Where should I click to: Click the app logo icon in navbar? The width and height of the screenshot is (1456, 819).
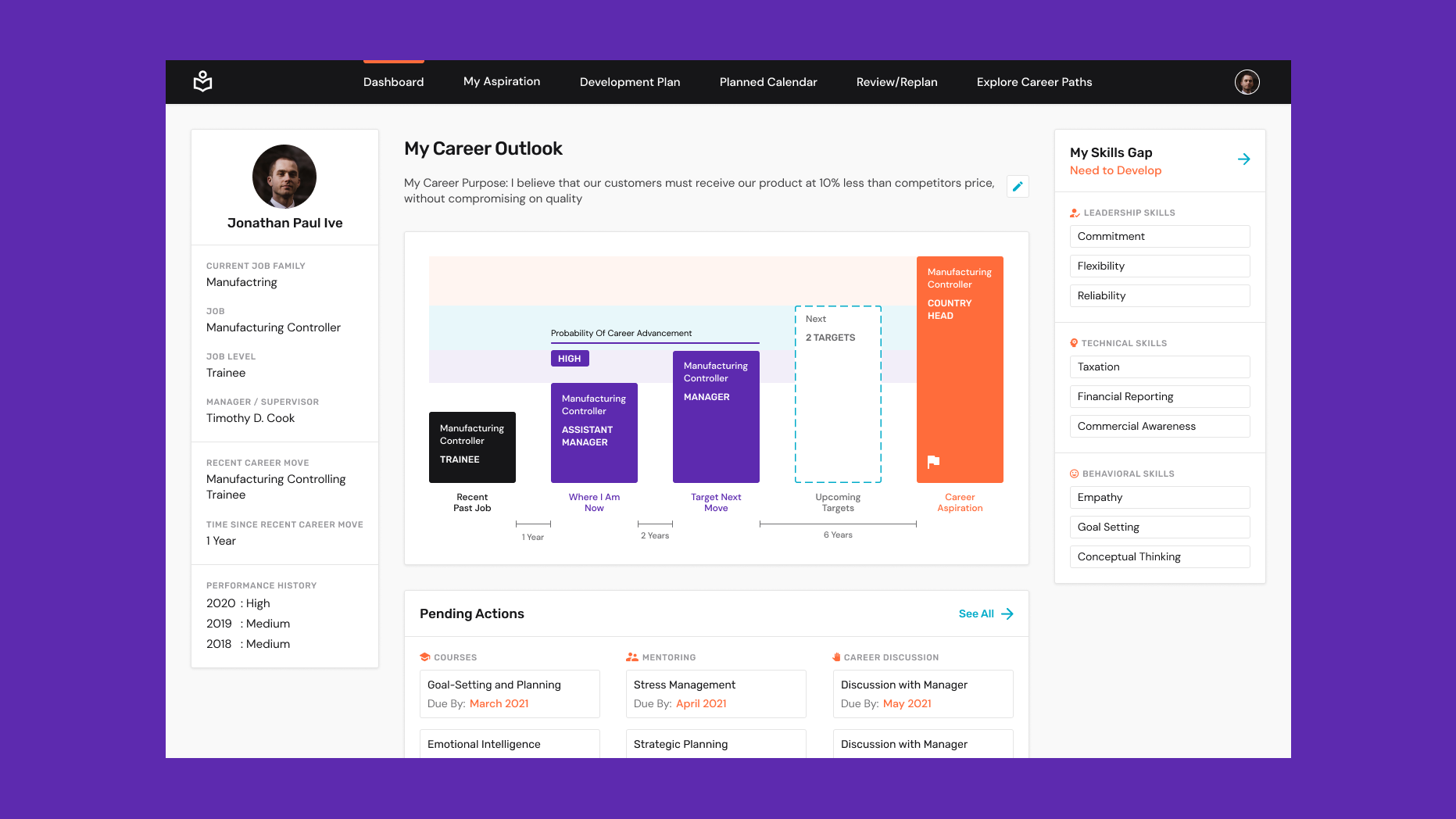click(202, 81)
